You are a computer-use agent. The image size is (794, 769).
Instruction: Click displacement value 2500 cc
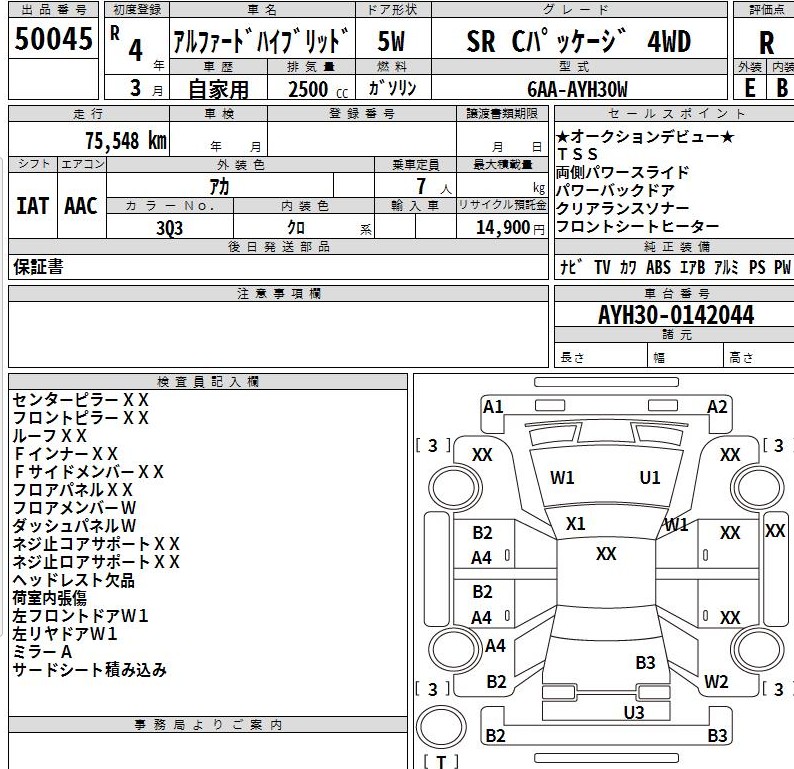point(318,90)
